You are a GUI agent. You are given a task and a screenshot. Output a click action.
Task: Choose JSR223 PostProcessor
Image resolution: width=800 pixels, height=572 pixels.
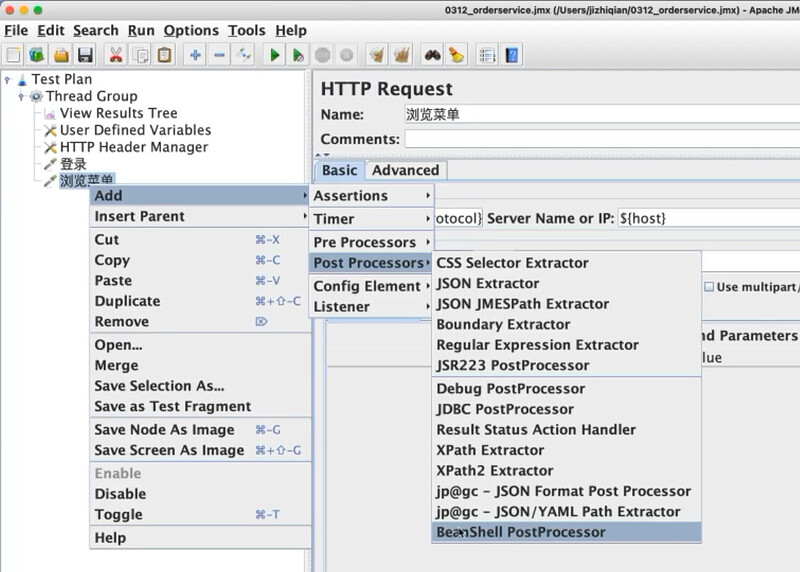[566, 365]
